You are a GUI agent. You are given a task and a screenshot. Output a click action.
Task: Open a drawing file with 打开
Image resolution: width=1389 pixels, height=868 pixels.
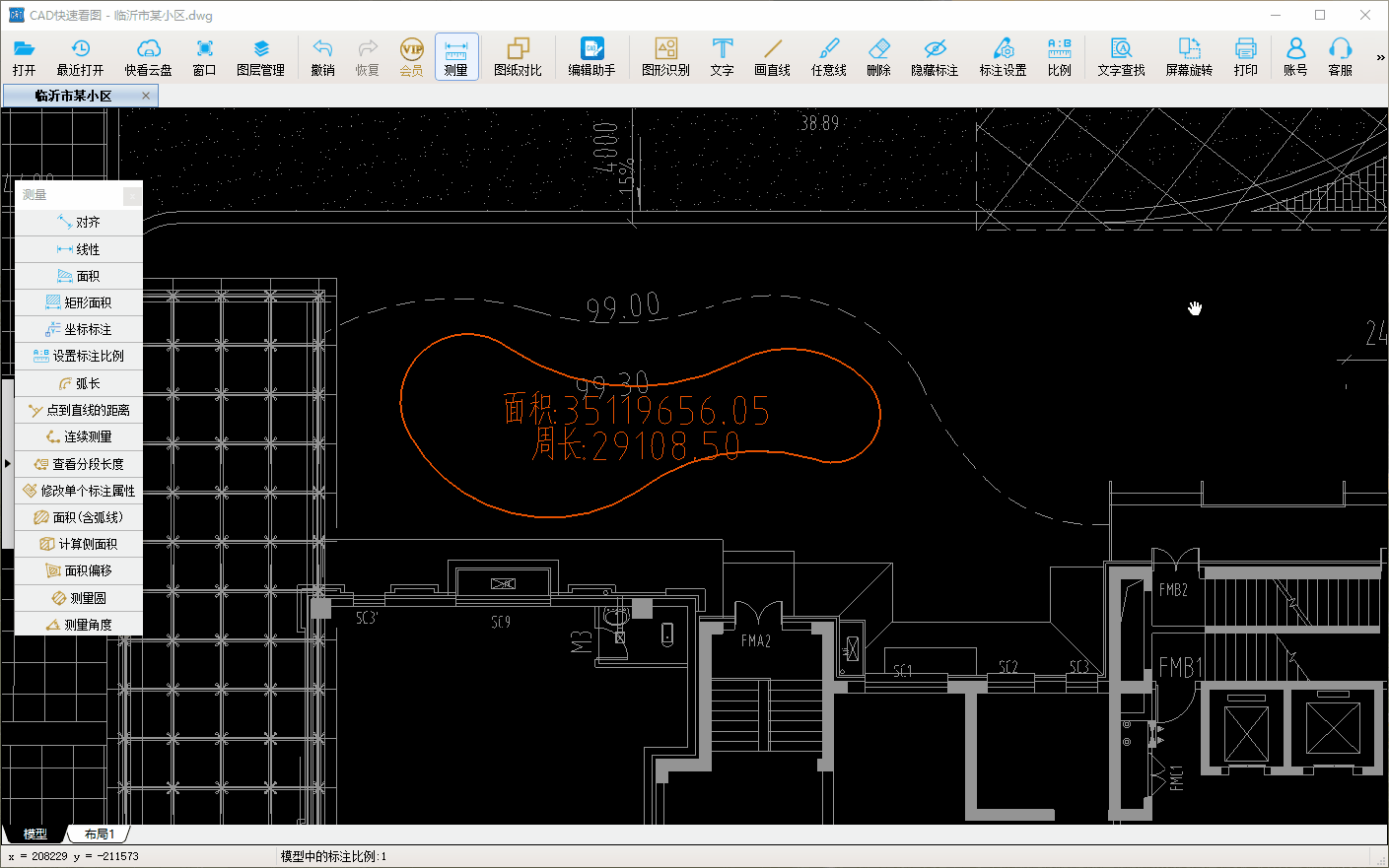[x=25, y=57]
